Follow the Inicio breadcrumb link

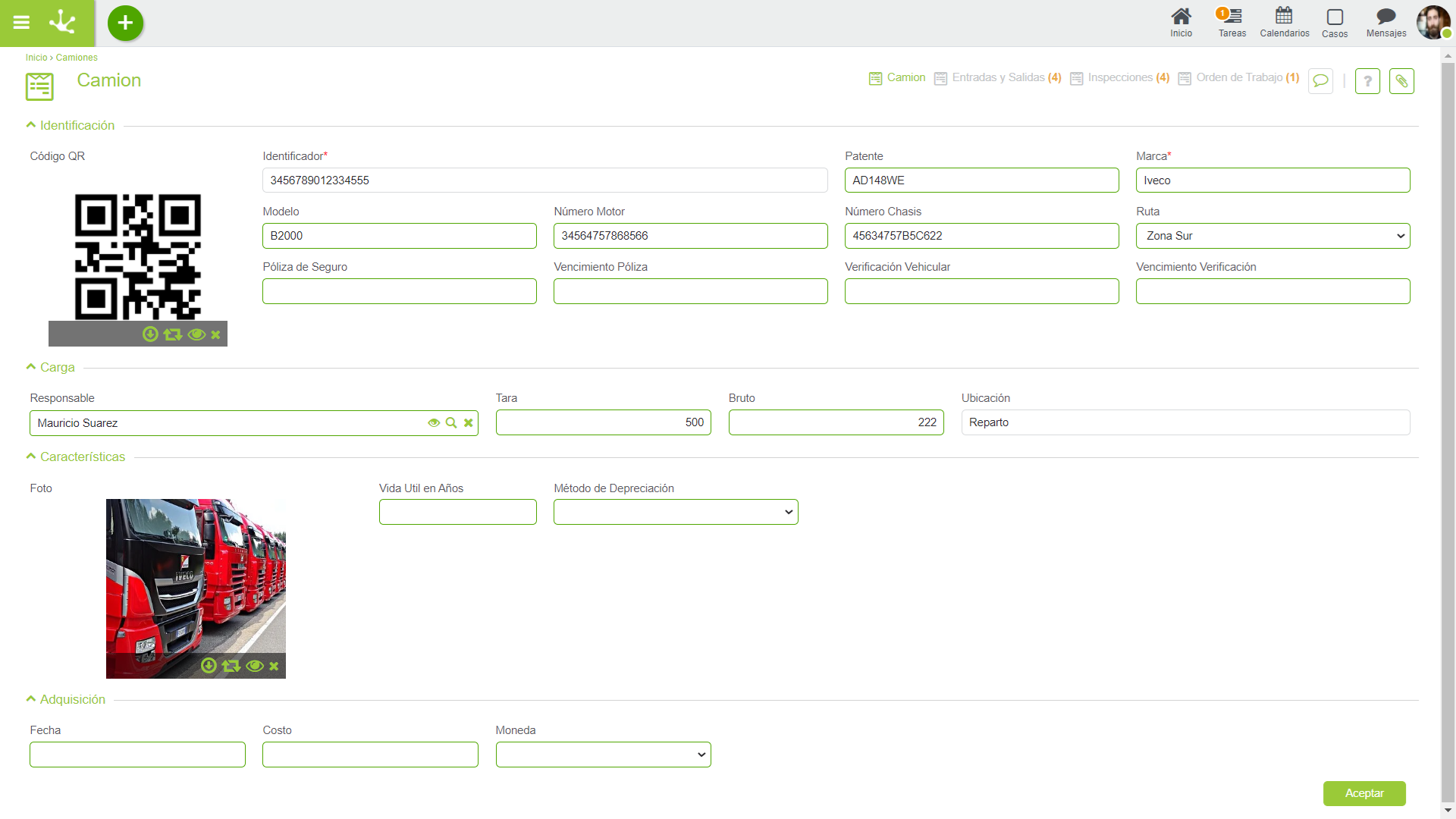(36, 58)
